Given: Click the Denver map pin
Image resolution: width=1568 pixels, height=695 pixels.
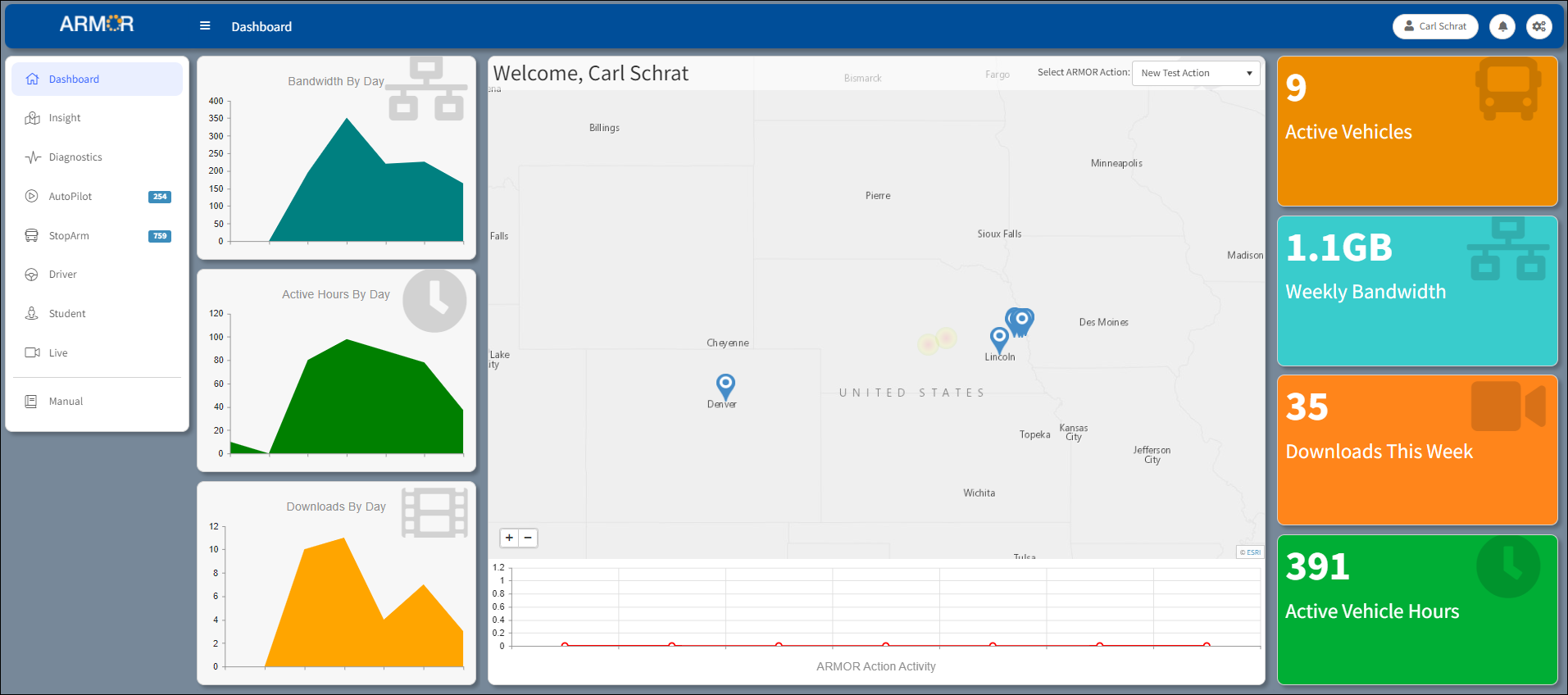Looking at the screenshot, I should [725, 387].
